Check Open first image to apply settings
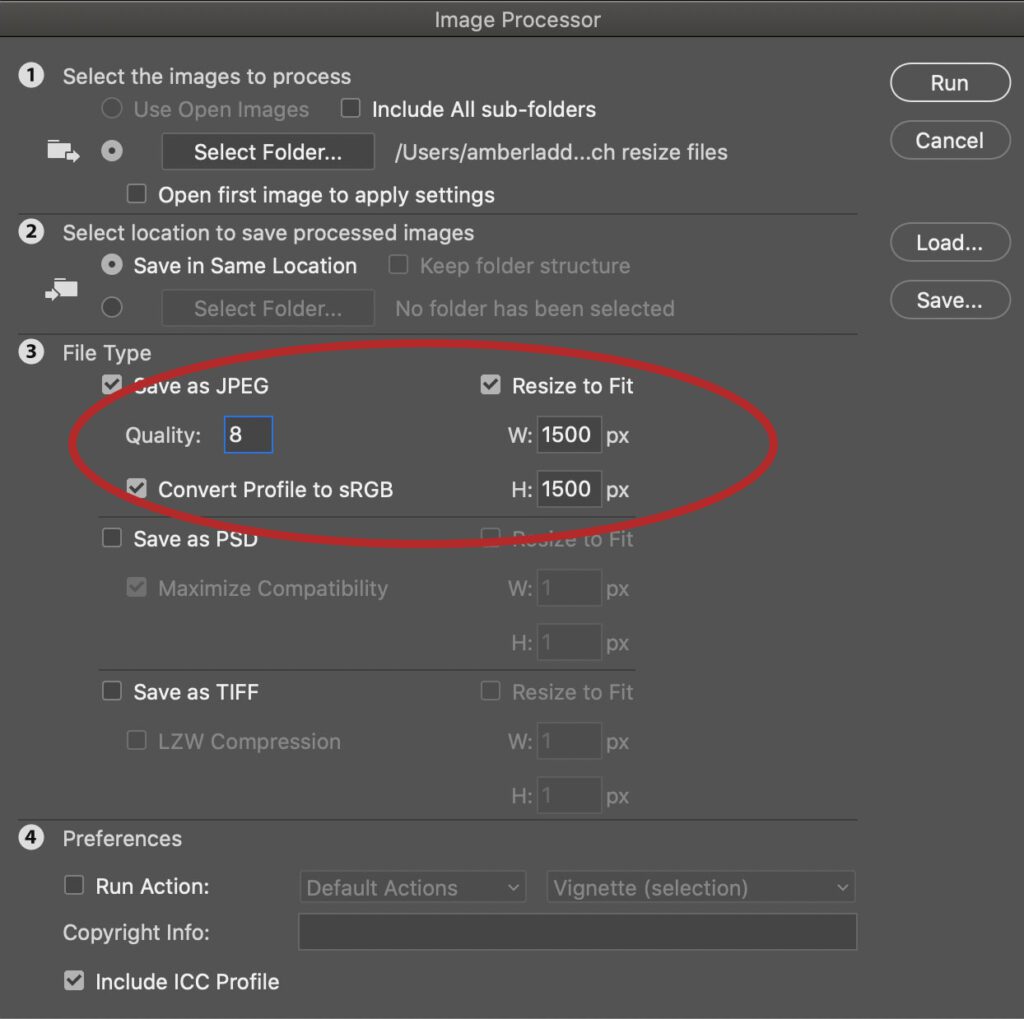Viewport: 1024px width, 1019px height. pos(137,193)
